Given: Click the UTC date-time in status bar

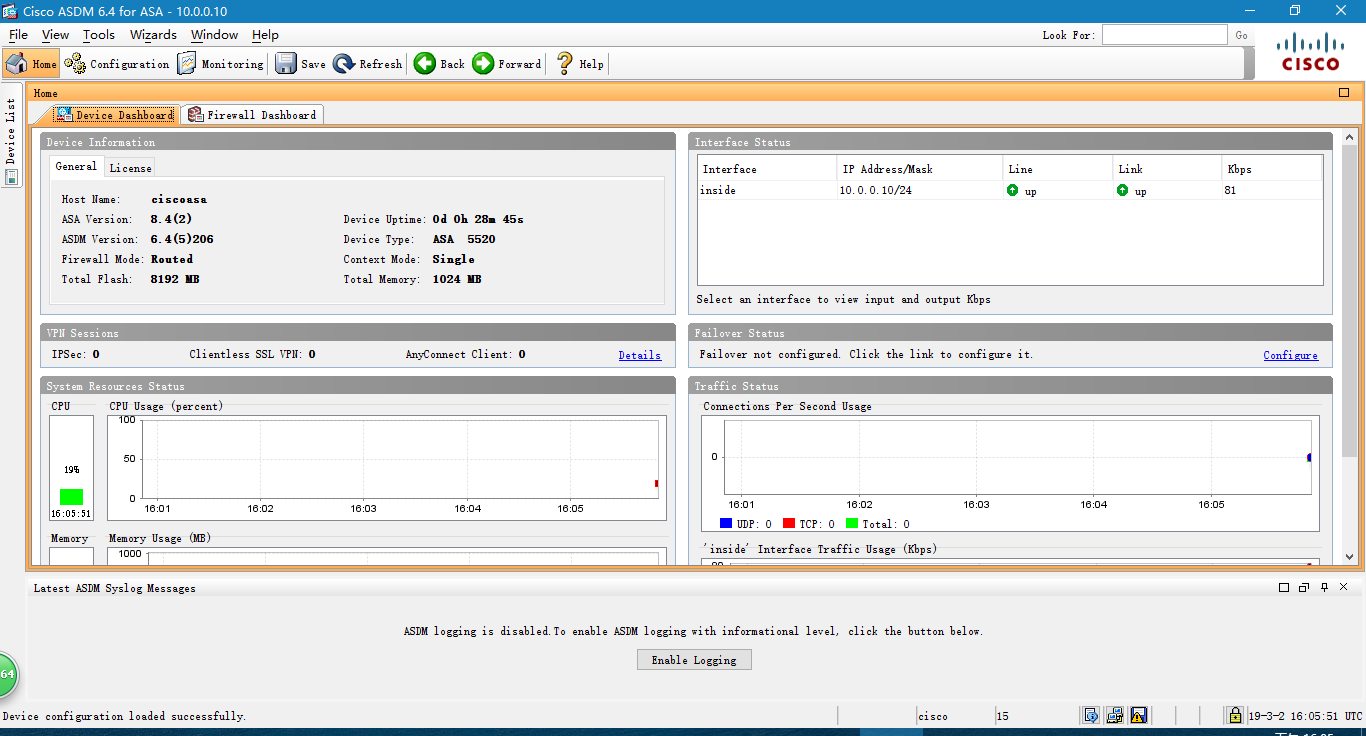Looking at the screenshot, I should (1305, 716).
